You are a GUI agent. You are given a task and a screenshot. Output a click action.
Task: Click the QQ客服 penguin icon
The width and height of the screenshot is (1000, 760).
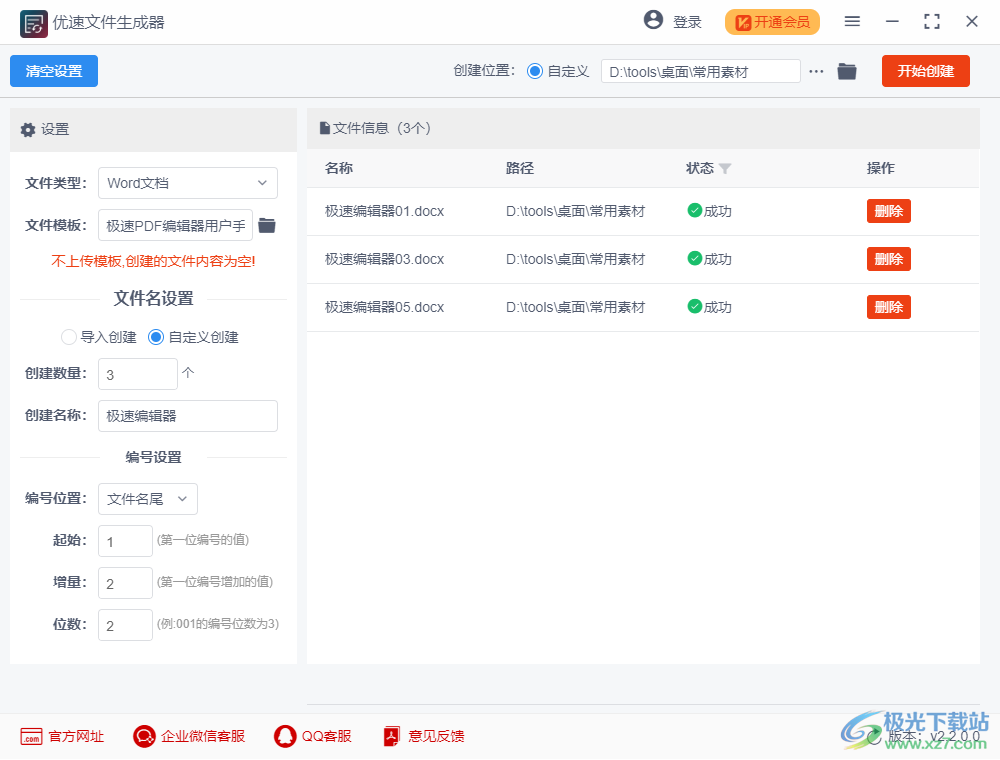(x=285, y=737)
